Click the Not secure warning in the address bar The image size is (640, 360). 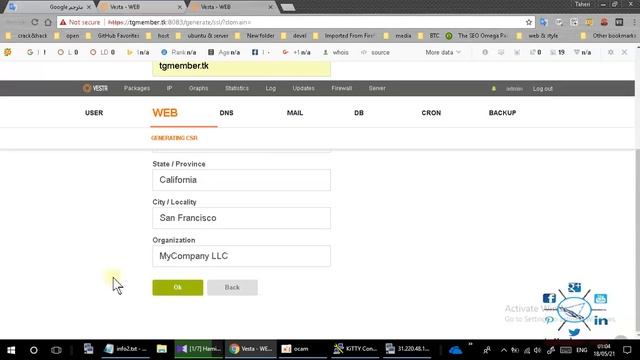click(80, 22)
